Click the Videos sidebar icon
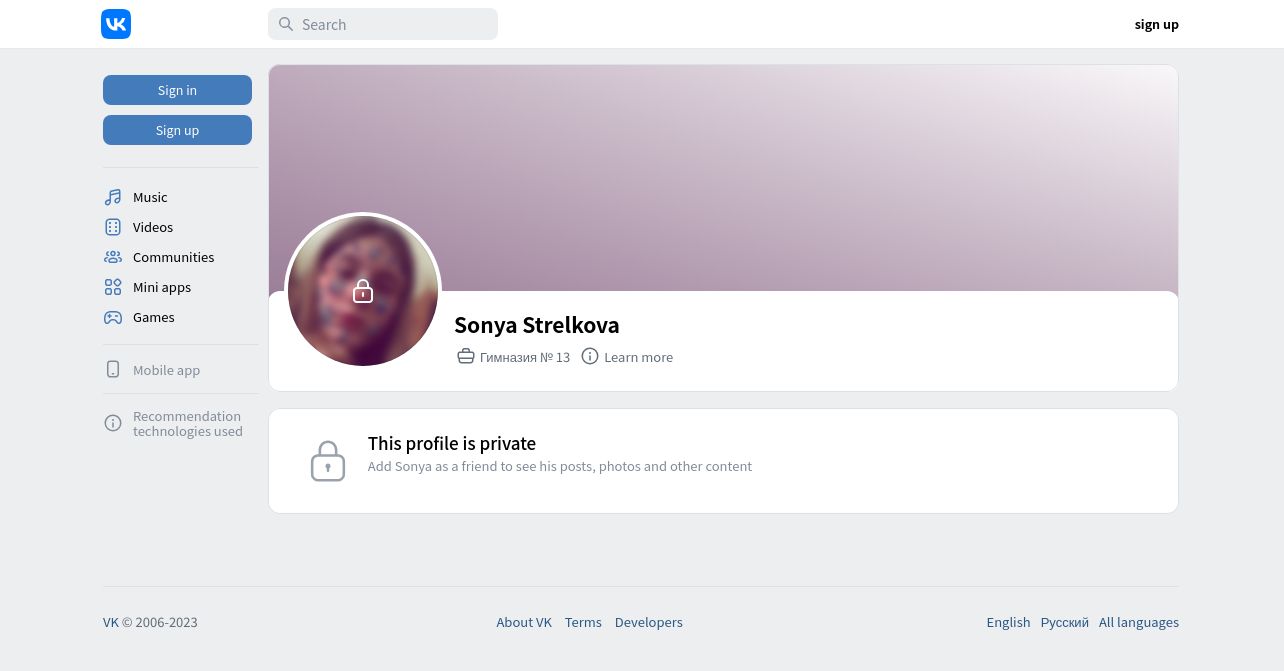1284x671 pixels. 113,227
